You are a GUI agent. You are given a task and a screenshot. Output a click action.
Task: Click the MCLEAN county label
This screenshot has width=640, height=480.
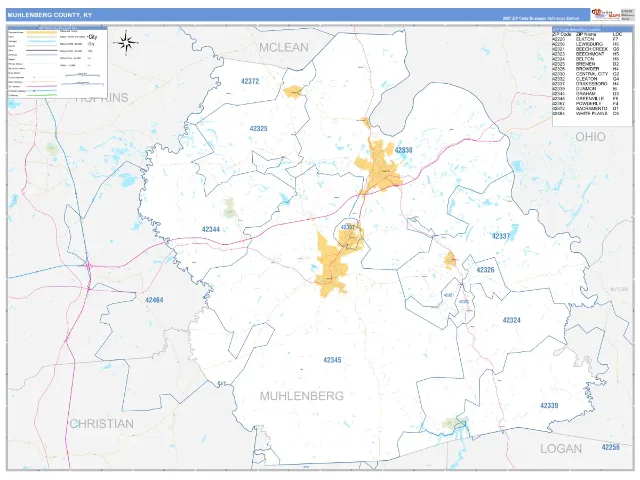[x=284, y=48]
